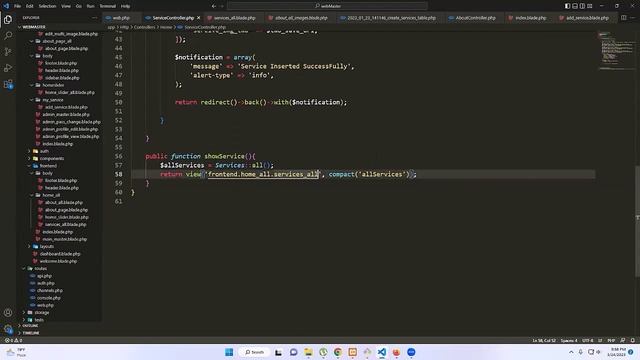Image resolution: width=640 pixels, height=360 pixels.
Task: Show hidden system tray icons chevron
Action: click(x=571, y=352)
